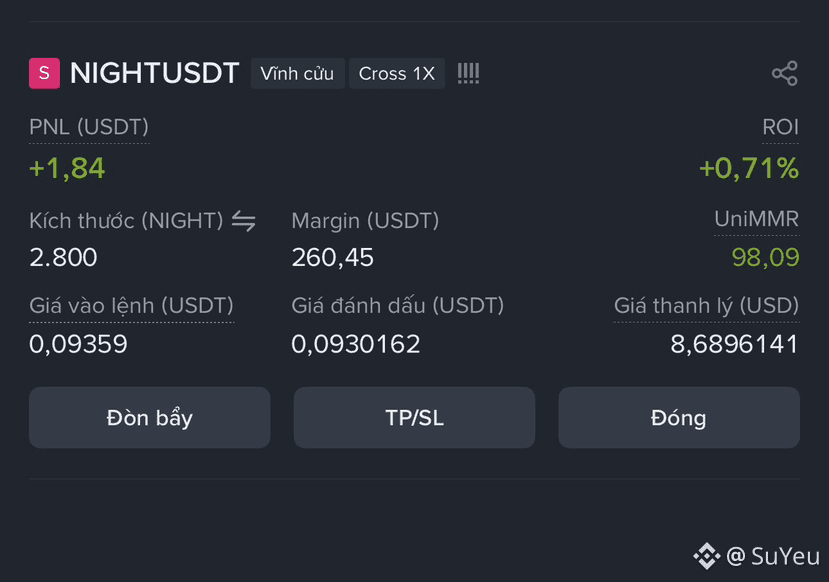Click the pink S short-position badge
Image resolution: width=829 pixels, height=582 pixels.
coord(44,73)
